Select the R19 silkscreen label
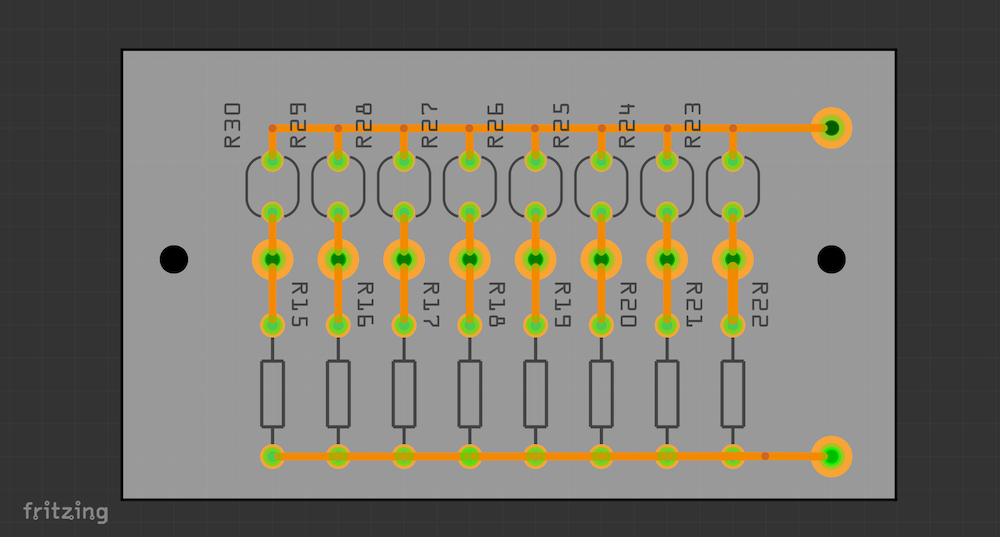 [x=562, y=304]
